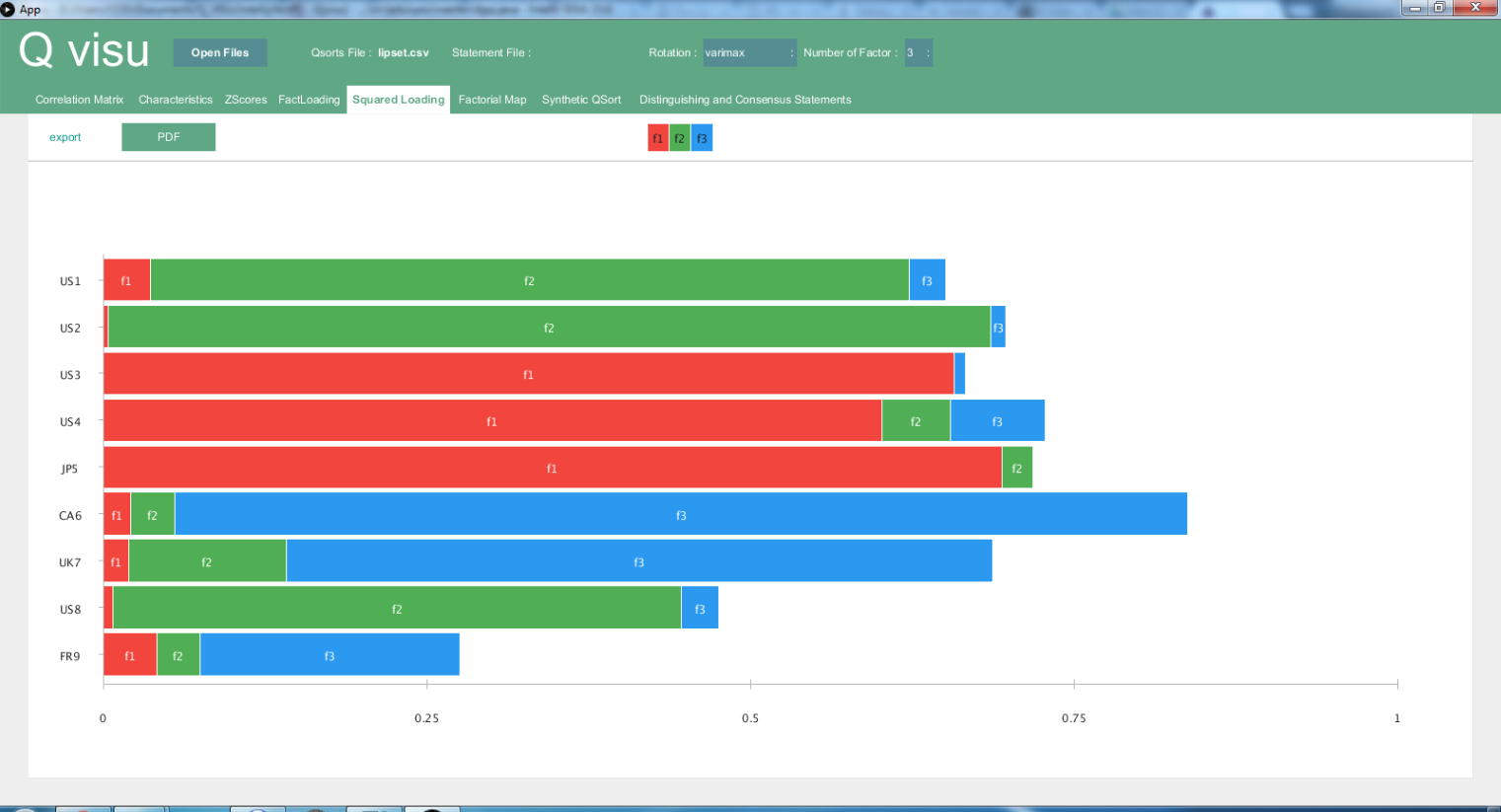
Task: Go to the ZScores tab
Action: click(246, 100)
